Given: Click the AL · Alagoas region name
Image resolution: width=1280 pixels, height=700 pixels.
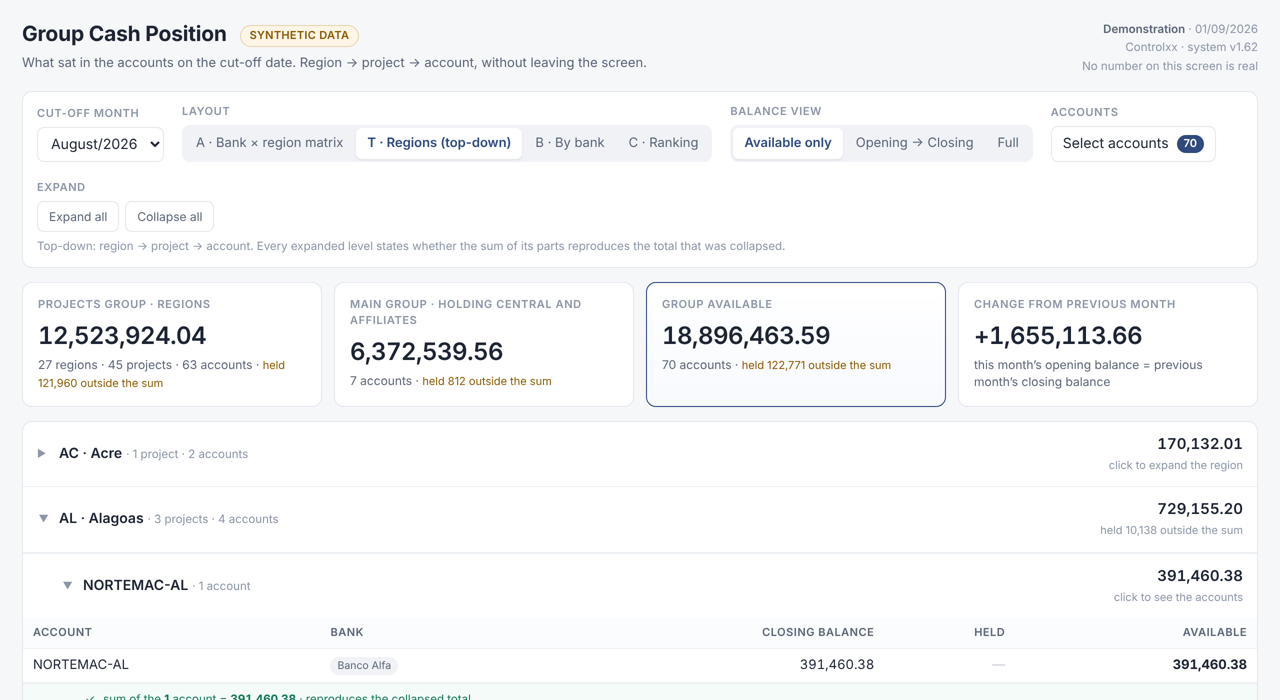Looking at the screenshot, I should click(x=101, y=518).
